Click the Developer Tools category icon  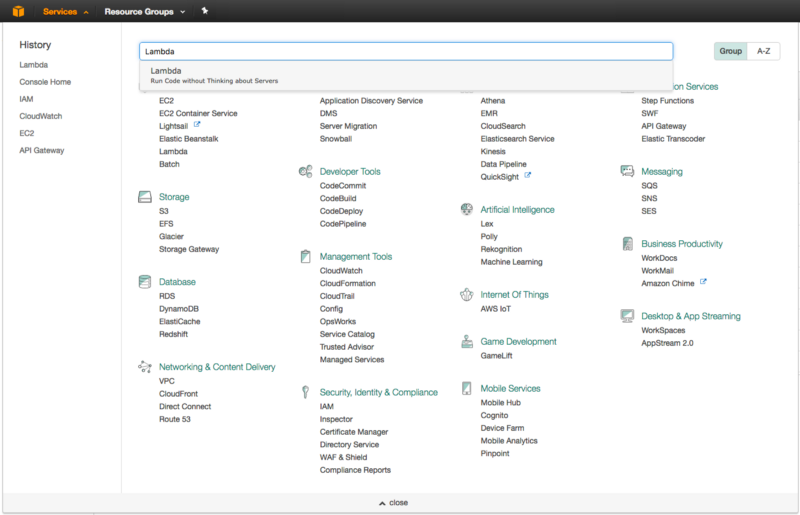tap(306, 171)
